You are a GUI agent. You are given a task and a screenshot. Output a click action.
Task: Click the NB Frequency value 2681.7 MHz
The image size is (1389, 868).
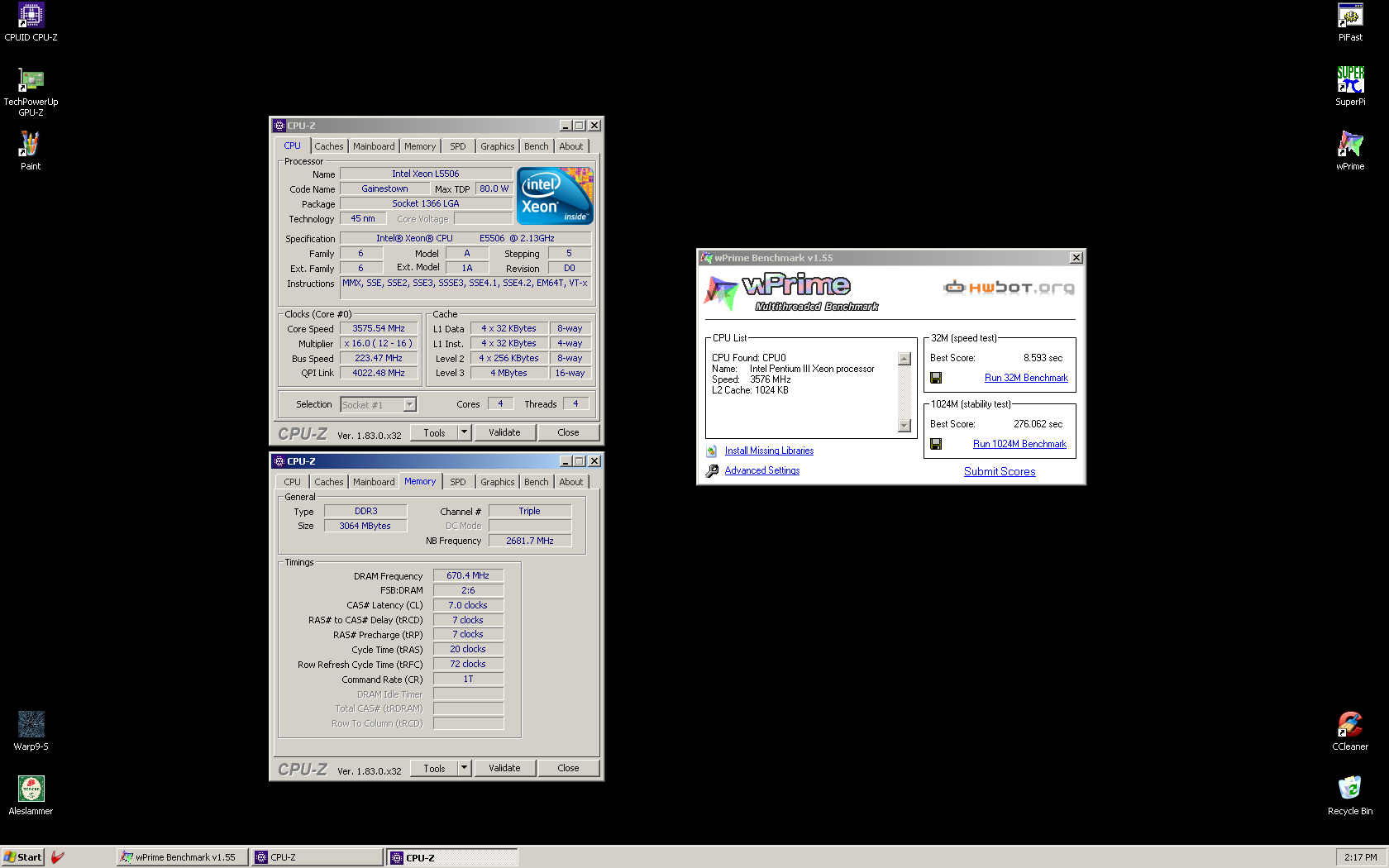(x=530, y=541)
